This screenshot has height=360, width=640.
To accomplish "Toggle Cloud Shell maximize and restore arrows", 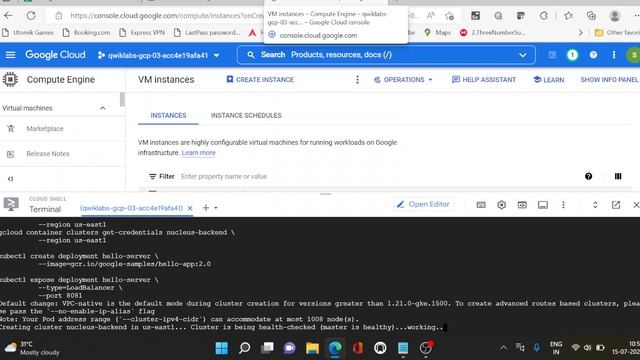I will 595,204.
